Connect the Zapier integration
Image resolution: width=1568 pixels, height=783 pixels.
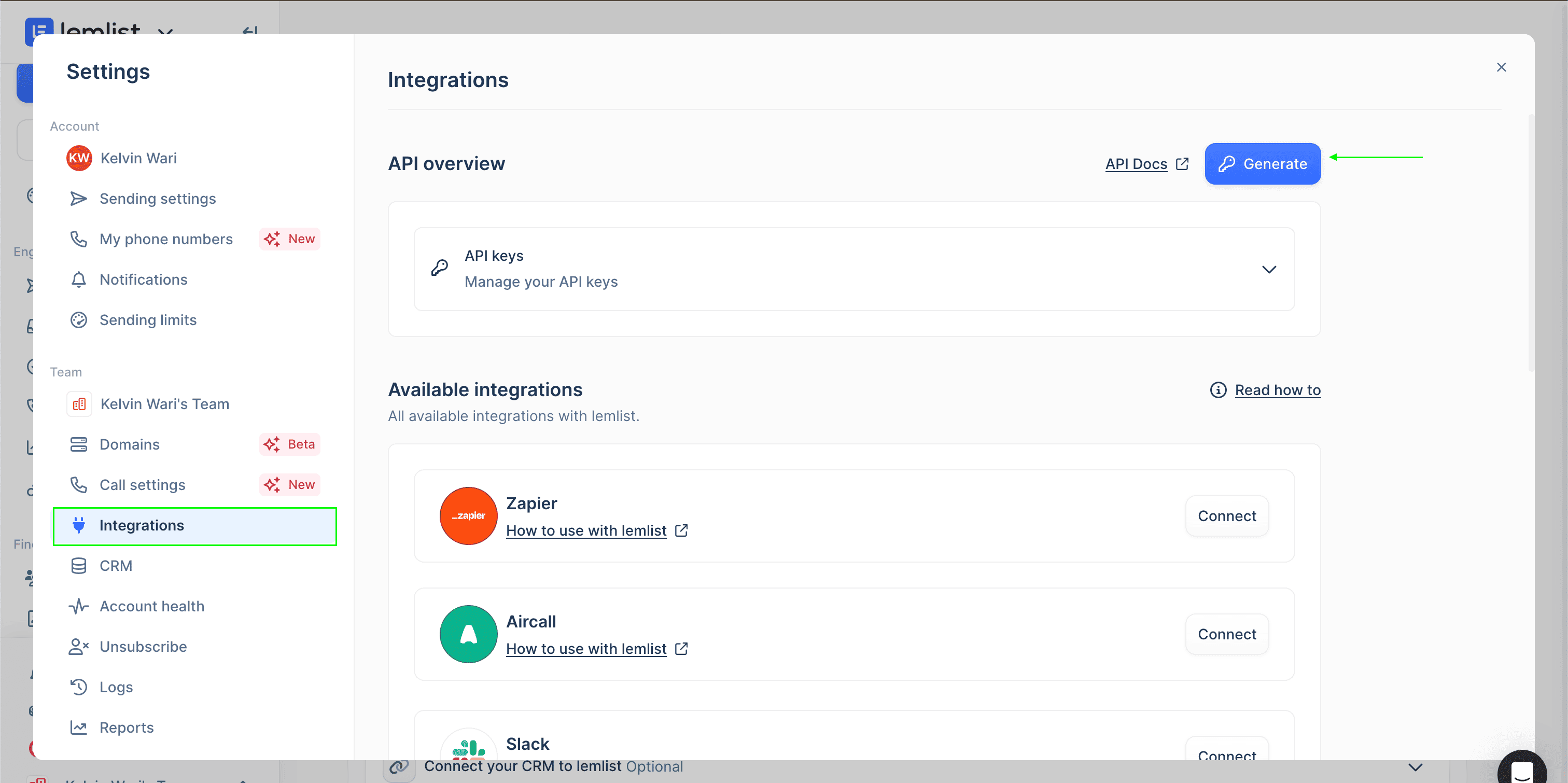pos(1226,516)
